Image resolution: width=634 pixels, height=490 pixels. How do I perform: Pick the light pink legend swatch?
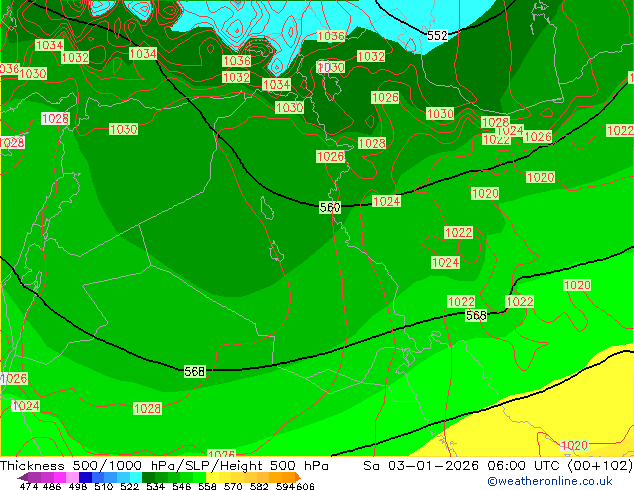pyautogui.click(x=72, y=477)
